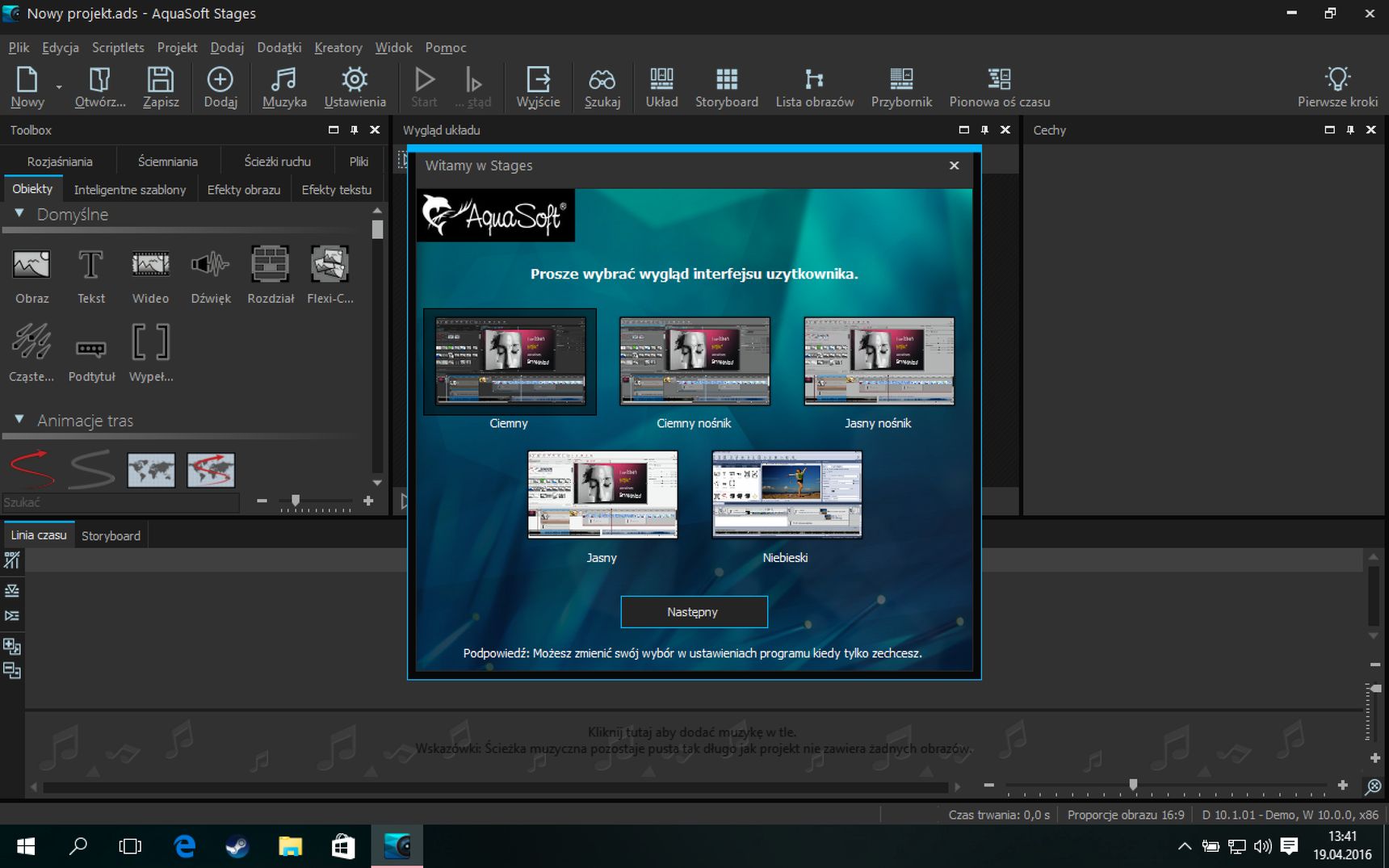
Task: Click the Dodaj plus toolbar icon
Action: [220, 86]
